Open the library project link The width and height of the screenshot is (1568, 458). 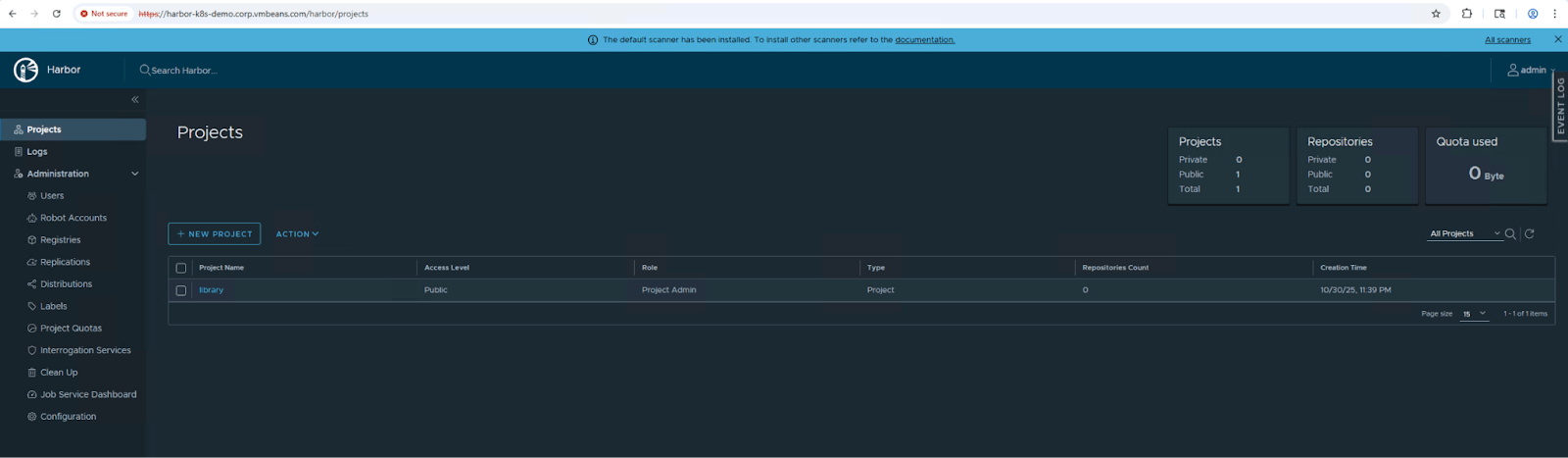pos(211,289)
